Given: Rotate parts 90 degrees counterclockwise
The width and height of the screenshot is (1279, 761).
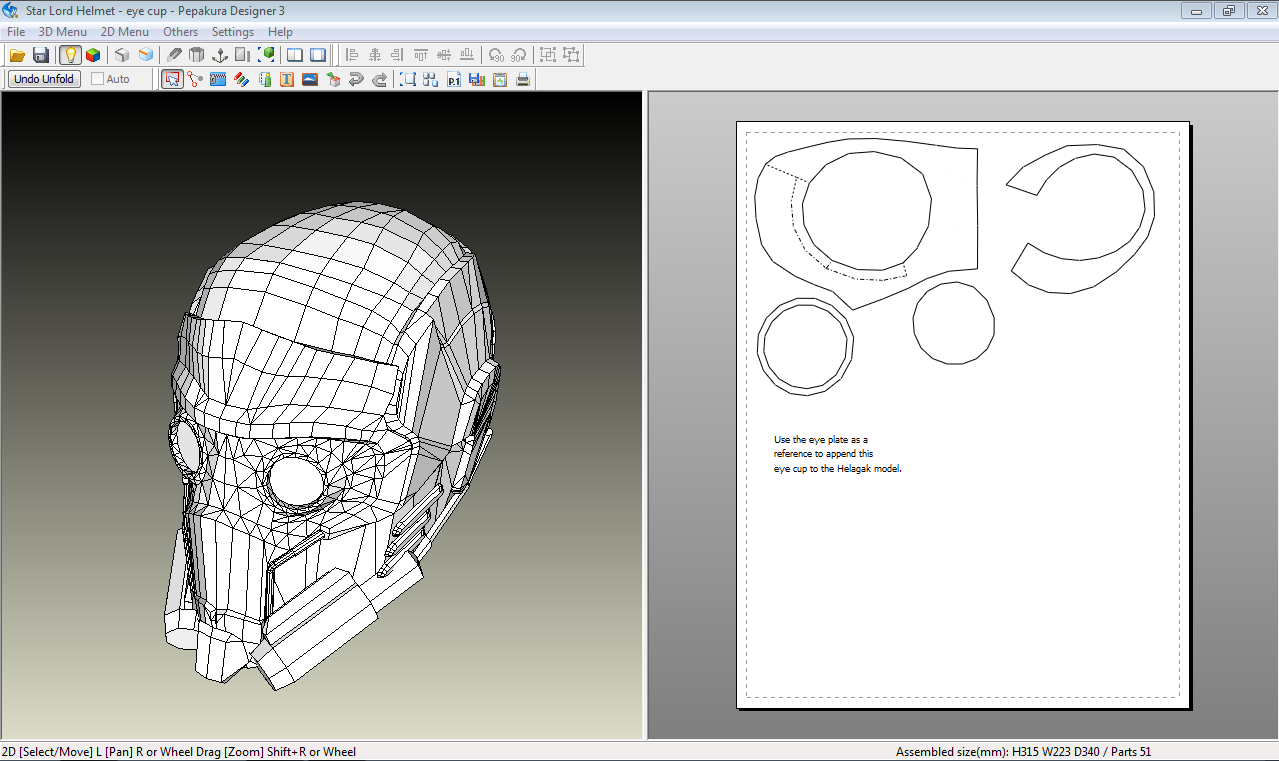Looking at the screenshot, I should (x=495, y=55).
